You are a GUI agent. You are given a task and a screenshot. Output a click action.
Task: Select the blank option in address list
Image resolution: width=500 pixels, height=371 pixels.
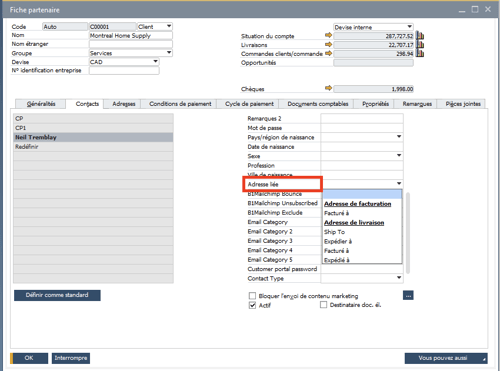click(x=362, y=194)
